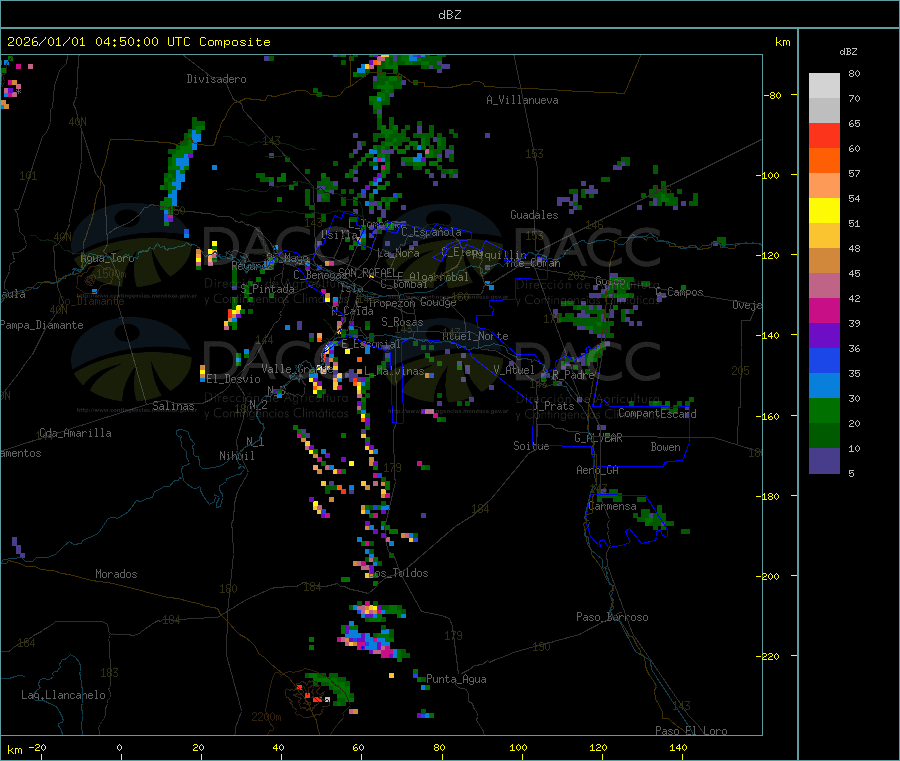Click the red radar echo near Lag.Llancanelo volcano
This screenshot has height=761, width=900.
(317, 700)
